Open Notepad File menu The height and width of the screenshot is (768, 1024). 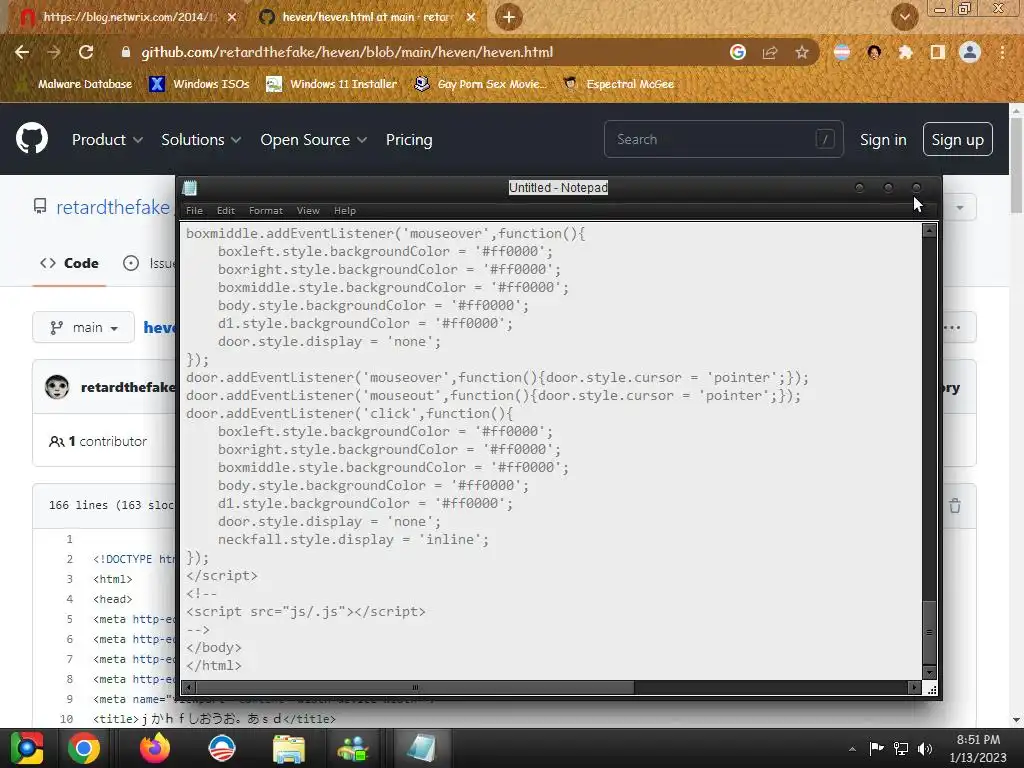click(195, 210)
